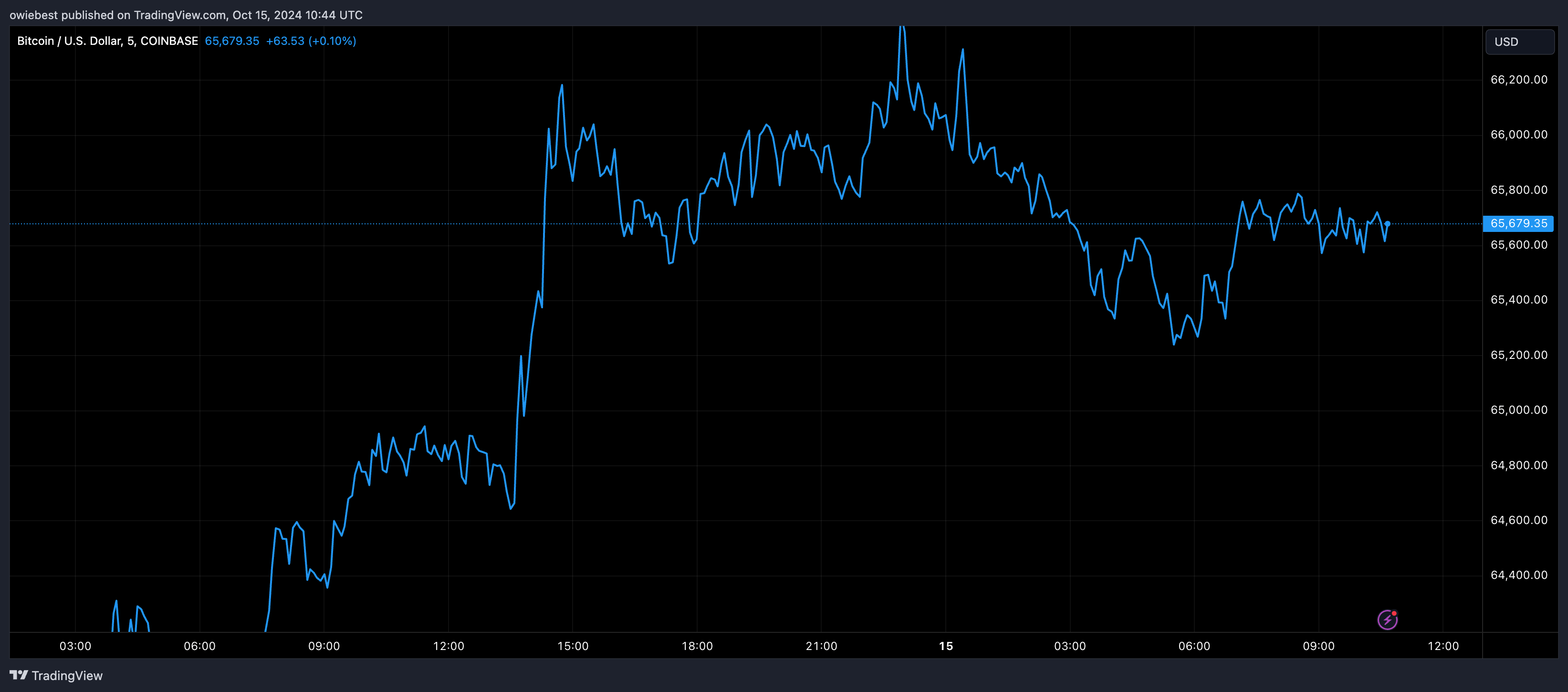Click the header price value 65,679.35
The image size is (1568, 692).
pos(232,41)
